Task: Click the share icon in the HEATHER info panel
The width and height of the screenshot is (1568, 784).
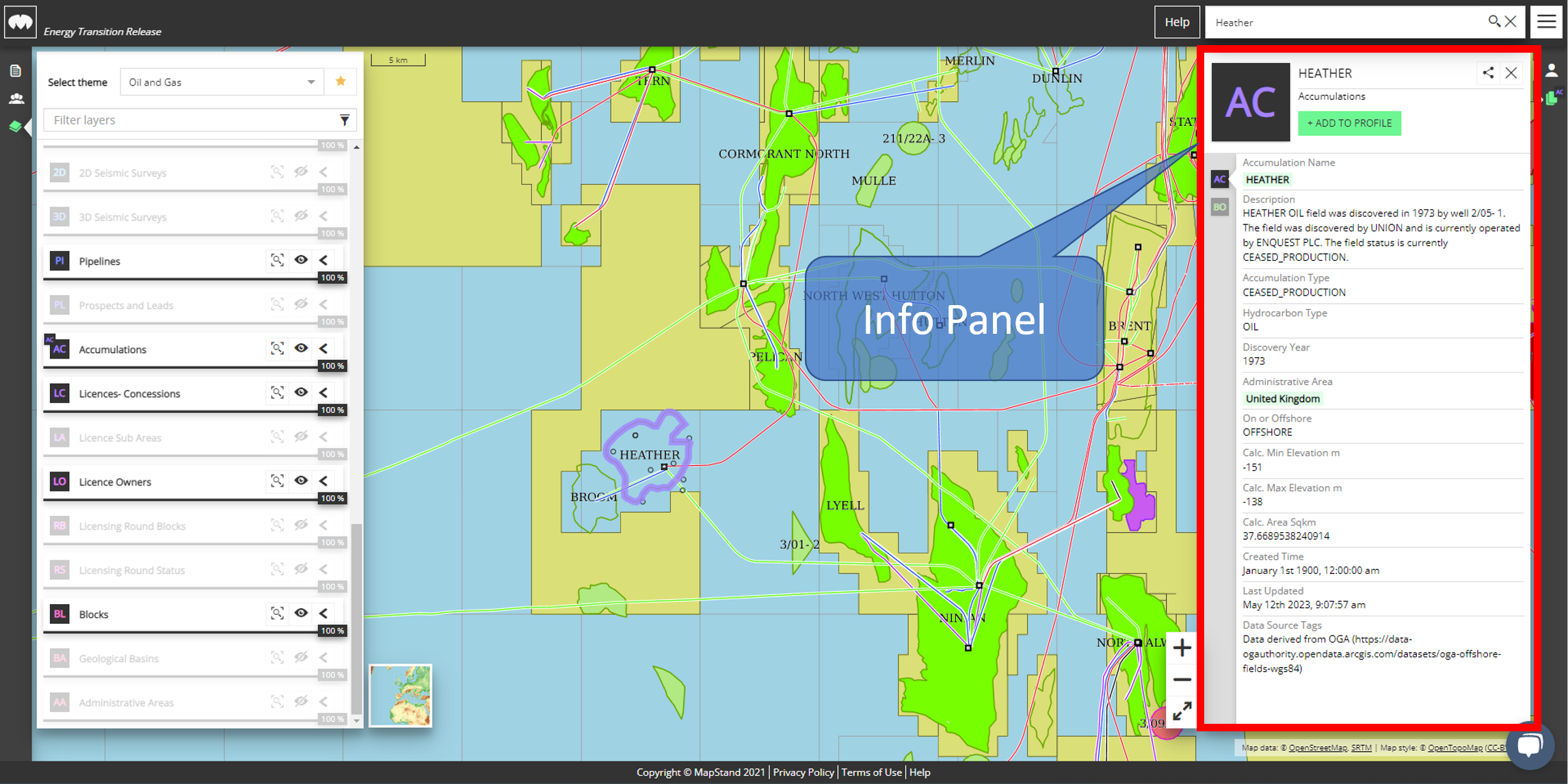Action: (1489, 73)
